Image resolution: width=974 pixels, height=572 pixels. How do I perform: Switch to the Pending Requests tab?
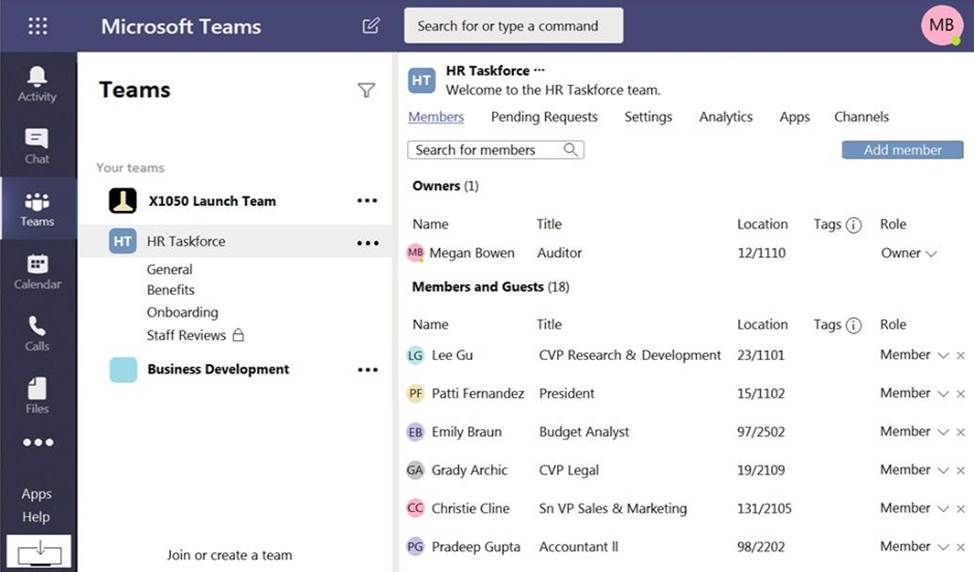tap(544, 117)
